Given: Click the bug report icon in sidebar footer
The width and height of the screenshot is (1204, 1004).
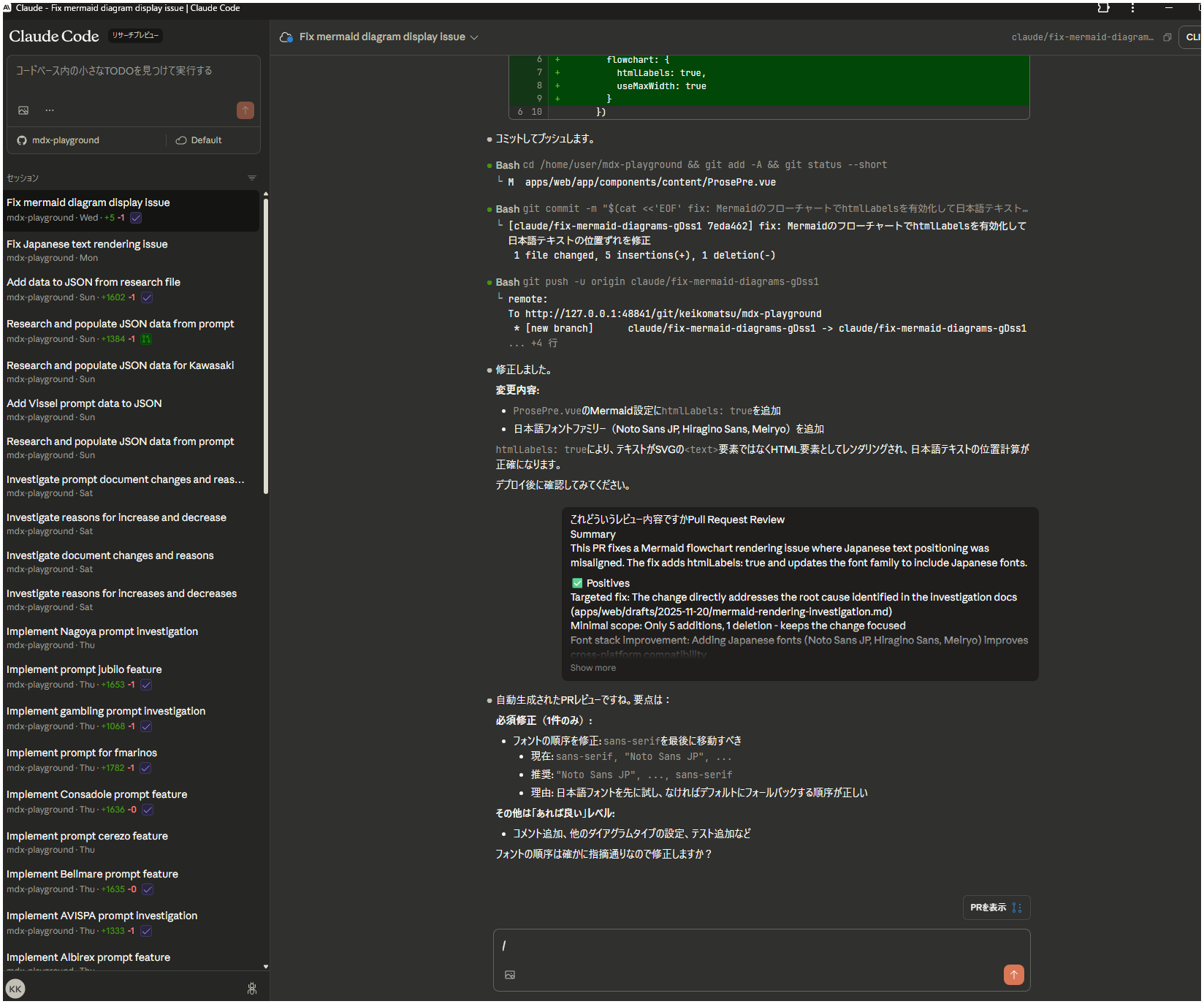Looking at the screenshot, I should pos(252,989).
